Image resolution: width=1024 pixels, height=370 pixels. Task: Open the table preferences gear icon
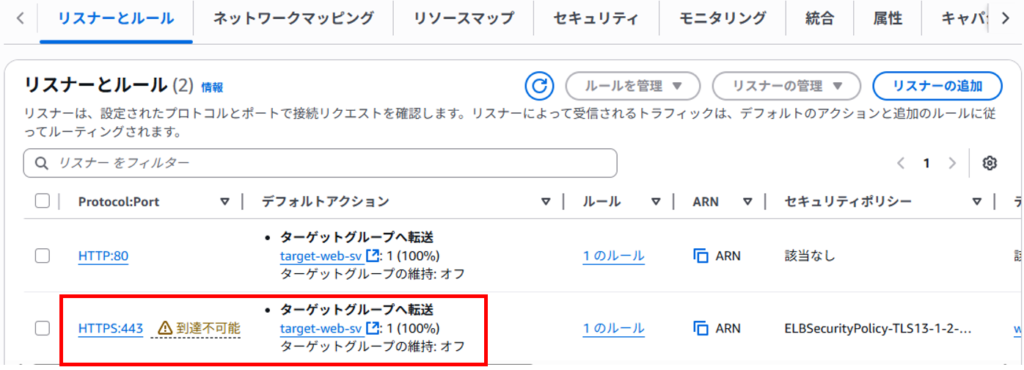pos(989,163)
